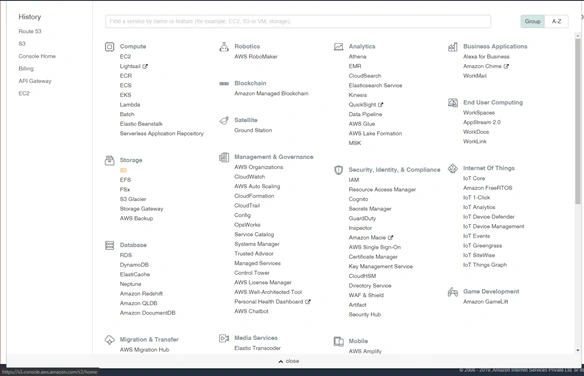
Task: Open Amazon Redshift service
Action: point(141,294)
